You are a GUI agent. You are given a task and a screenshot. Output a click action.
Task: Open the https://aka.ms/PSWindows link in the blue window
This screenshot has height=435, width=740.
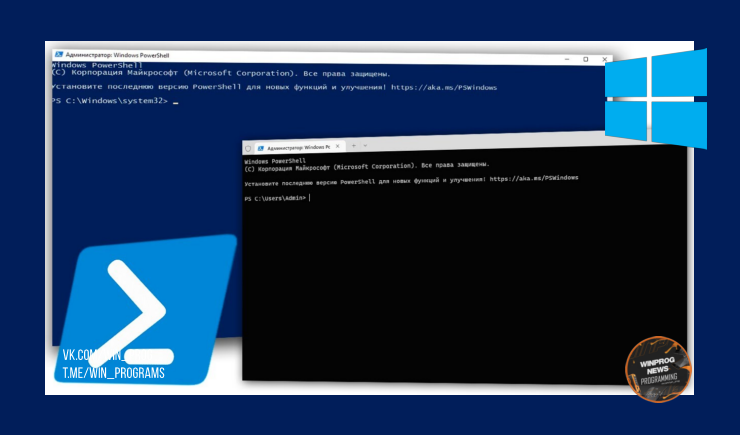(444, 87)
